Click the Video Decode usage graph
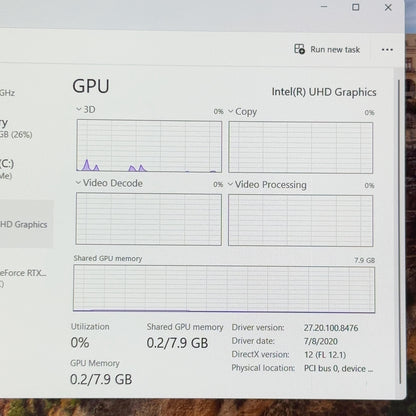Viewport: 416px width, 416px height. pos(149,219)
